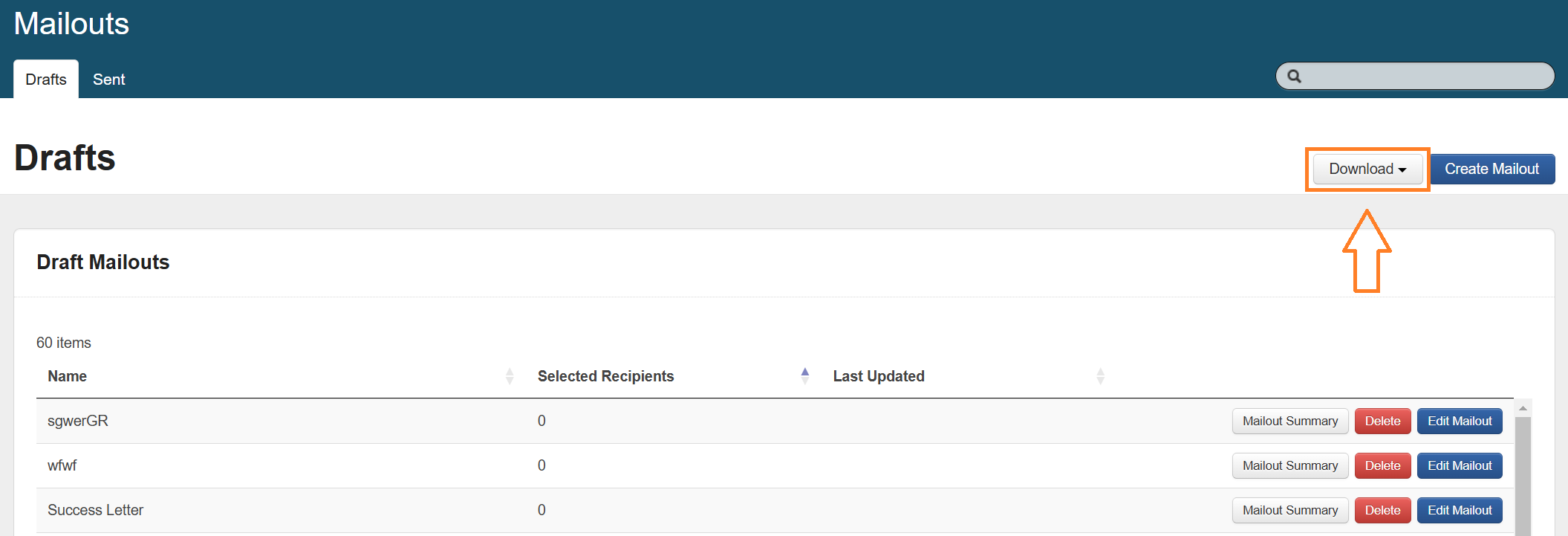Screen dimensions: 1568x536
Task: Select the Drafts tab
Action: pyautogui.click(x=46, y=80)
